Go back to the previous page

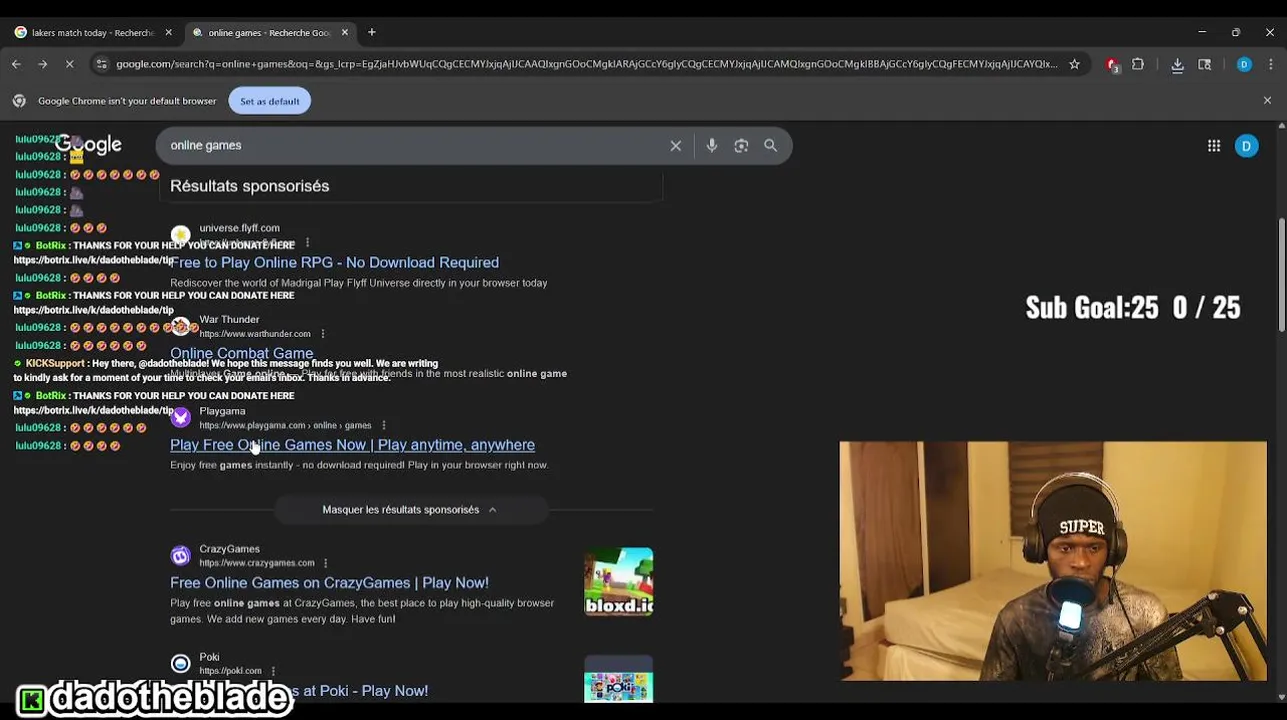tap(16, 64)
